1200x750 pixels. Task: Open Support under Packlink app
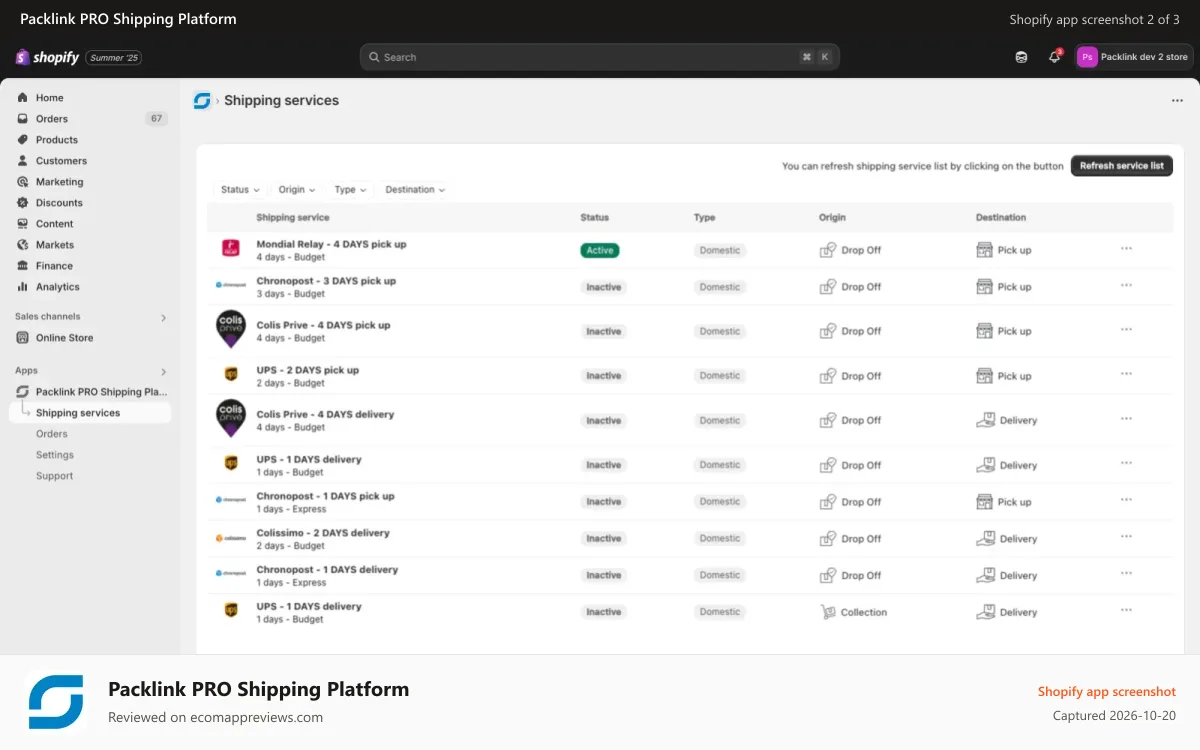(x=54, y=476)
